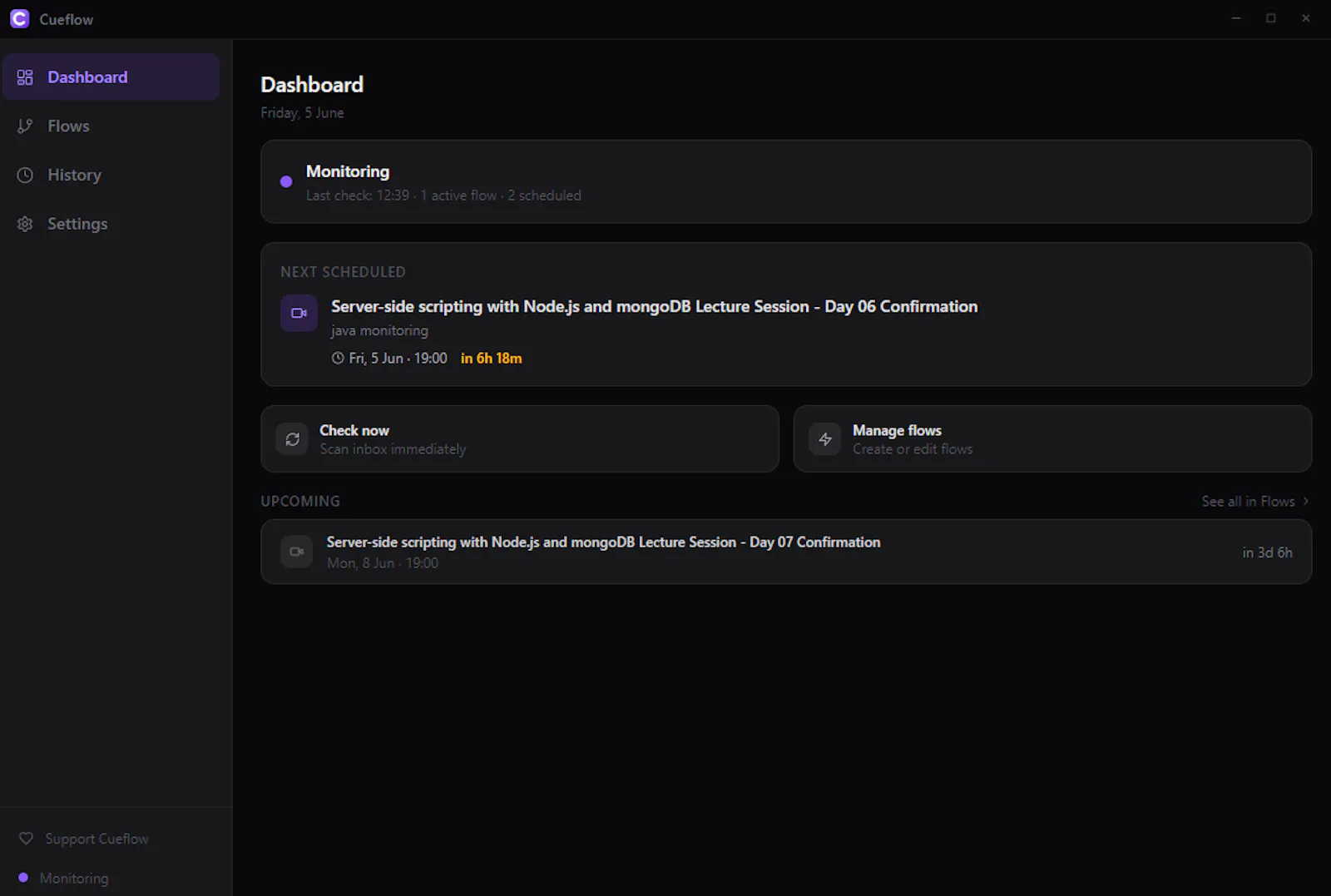Viewport: 1331px width, 896px height.
Task: Click the 'Create or edit flows' description
Action: [913, 449]
